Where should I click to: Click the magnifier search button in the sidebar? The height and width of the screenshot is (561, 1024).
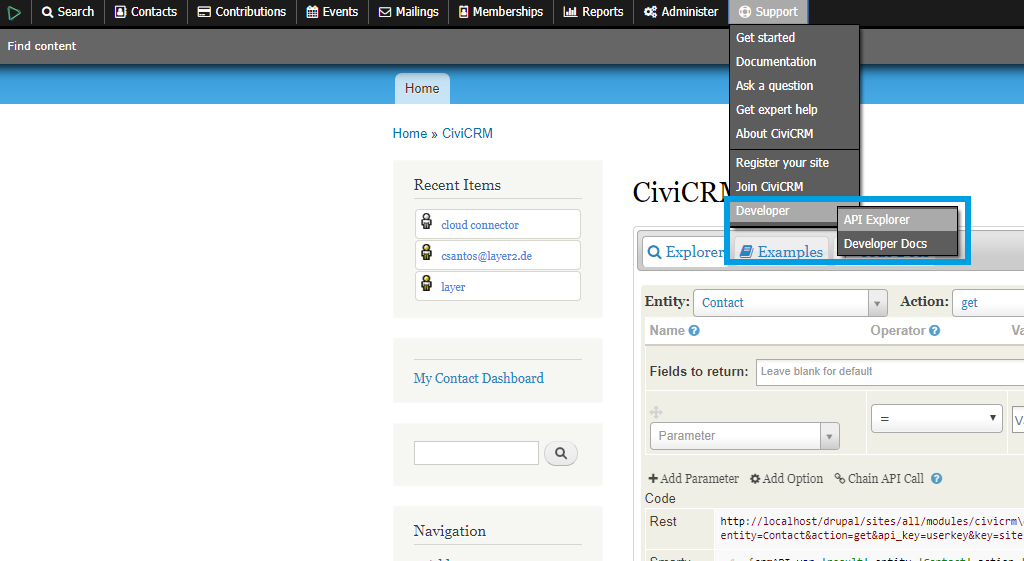click(561, 454)
